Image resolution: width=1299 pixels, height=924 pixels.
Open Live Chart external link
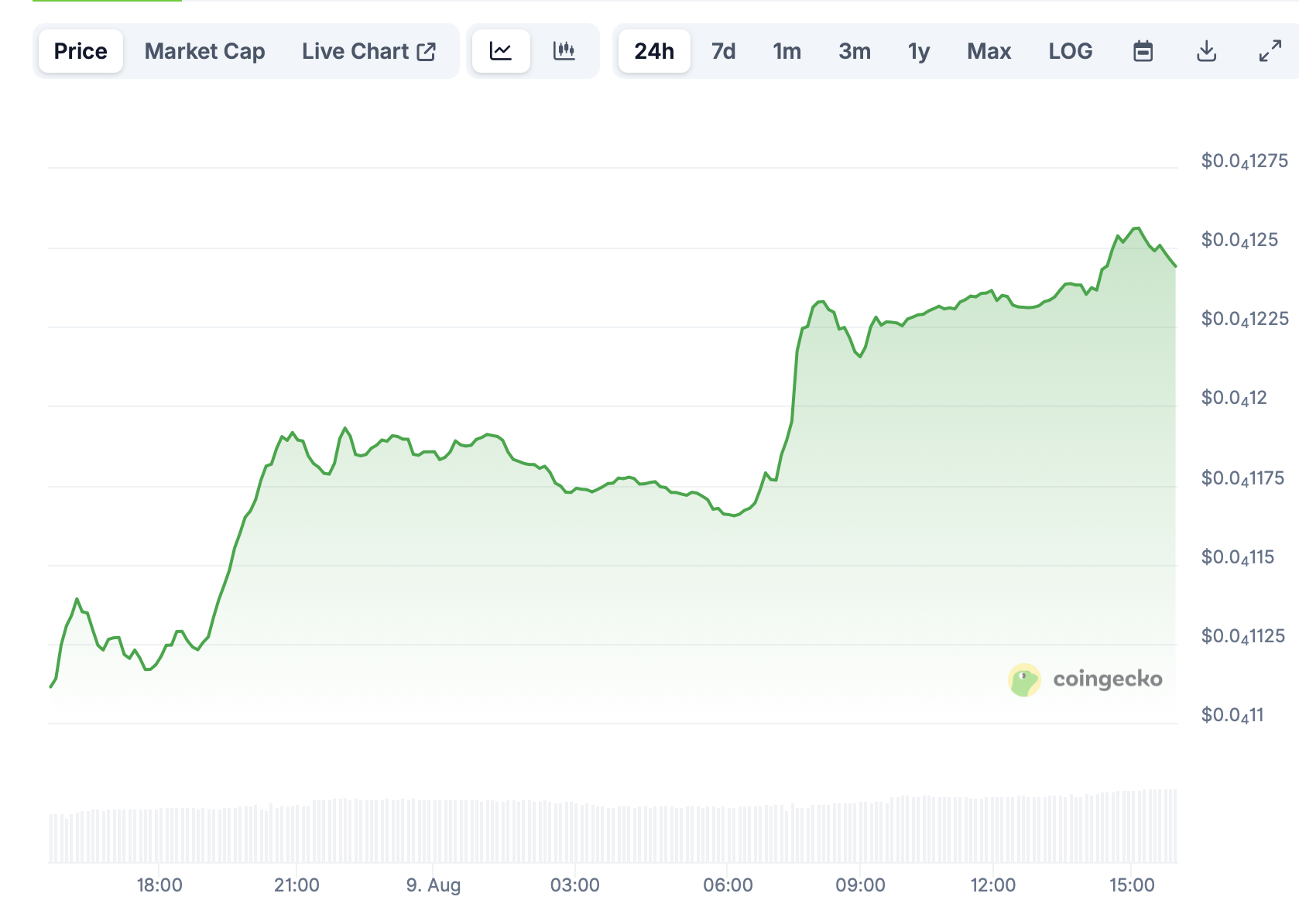(x=368, y=51)
